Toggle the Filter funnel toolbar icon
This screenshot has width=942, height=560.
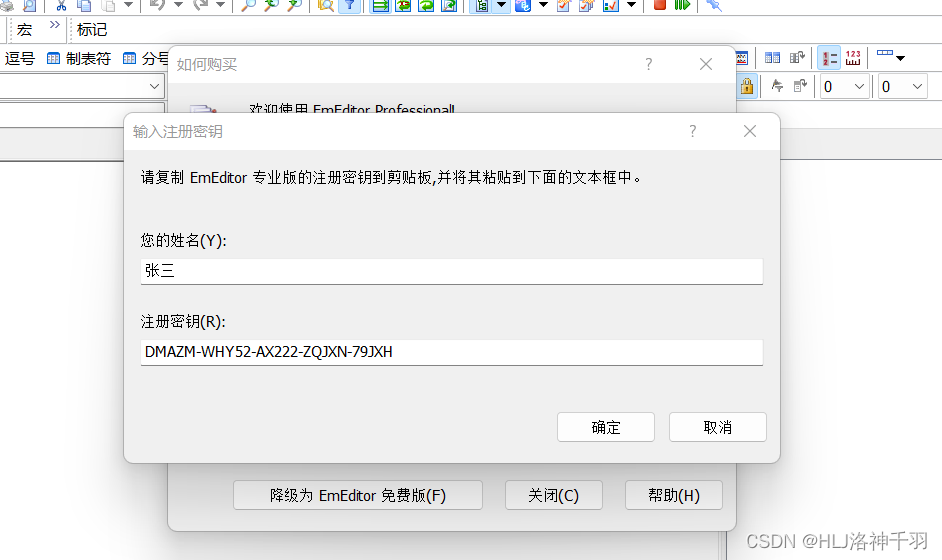click(x=349, y=5)
